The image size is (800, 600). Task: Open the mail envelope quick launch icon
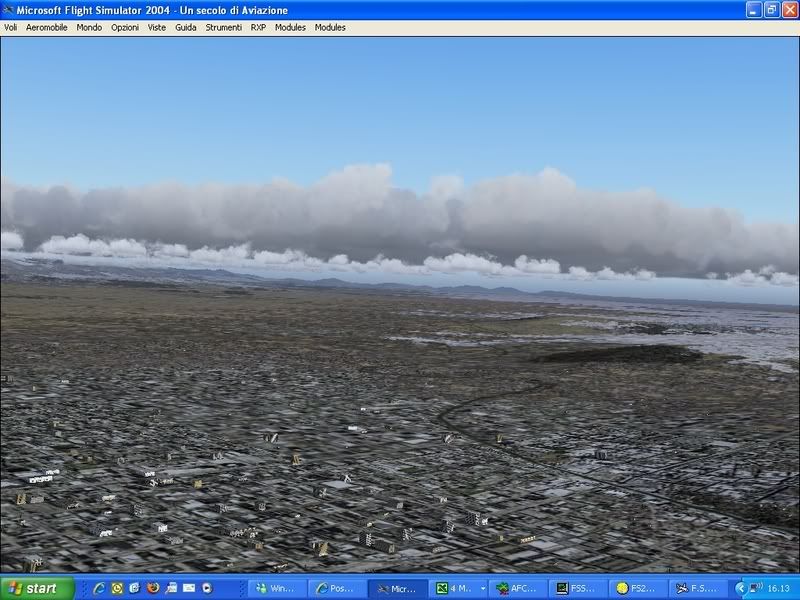(189, 588)
